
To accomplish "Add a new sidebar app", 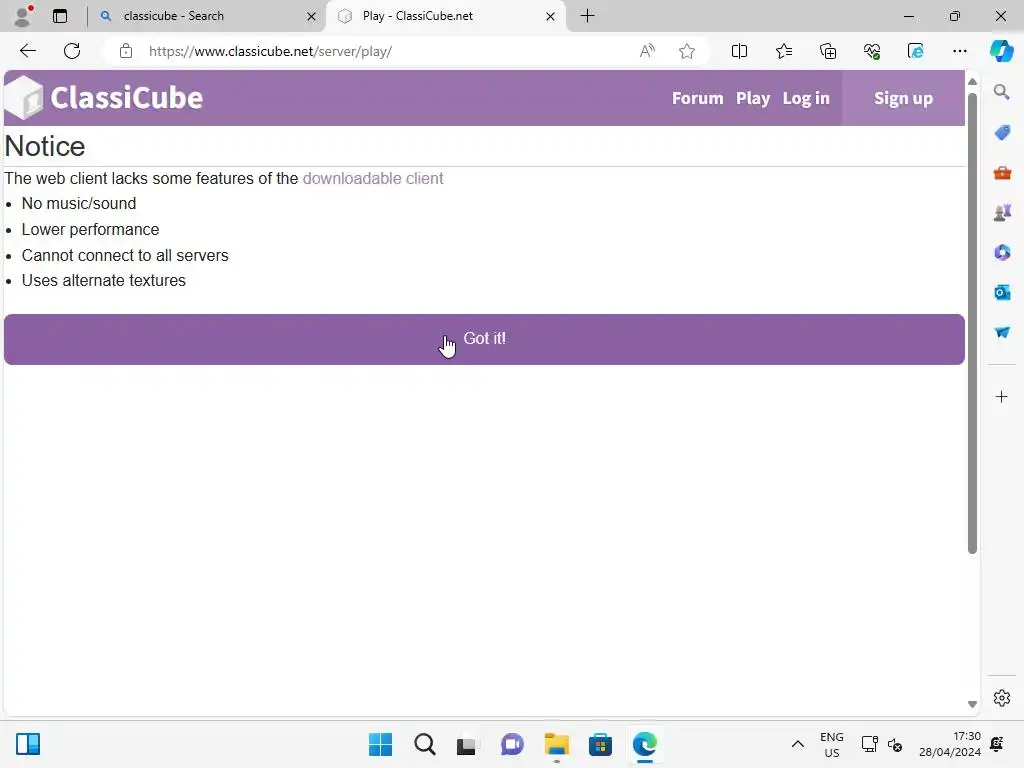I will 1002,396.
